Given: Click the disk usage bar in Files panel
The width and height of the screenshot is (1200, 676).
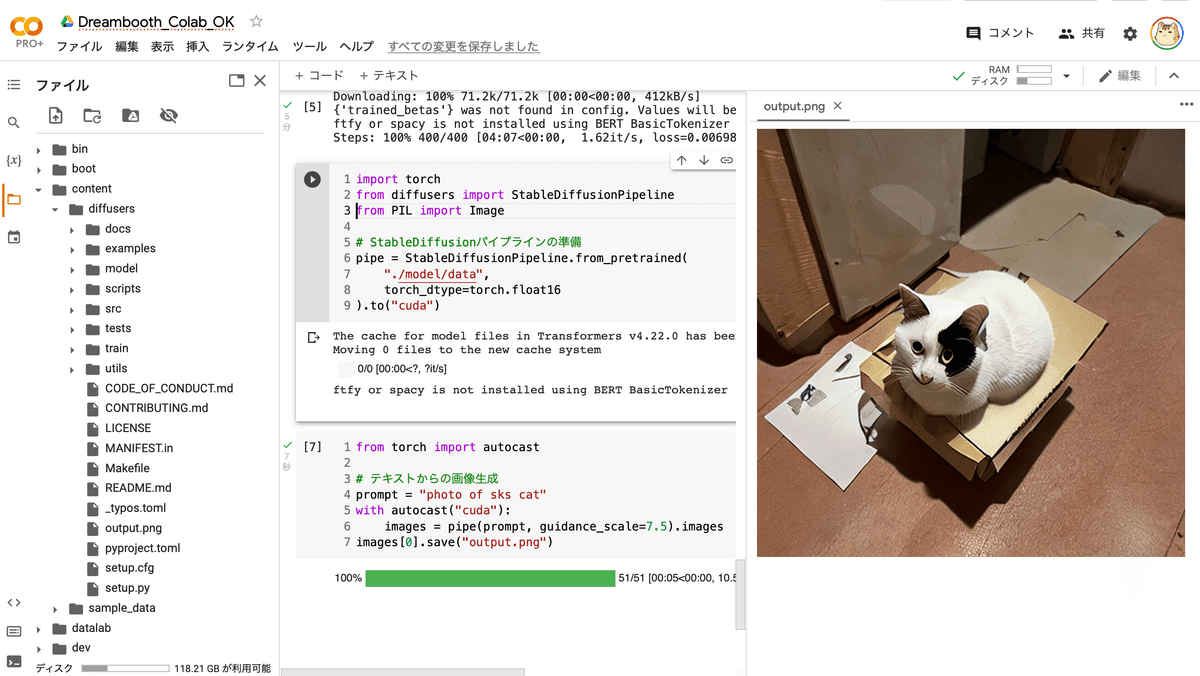Looking at the screenshot, I should (124, 668).
